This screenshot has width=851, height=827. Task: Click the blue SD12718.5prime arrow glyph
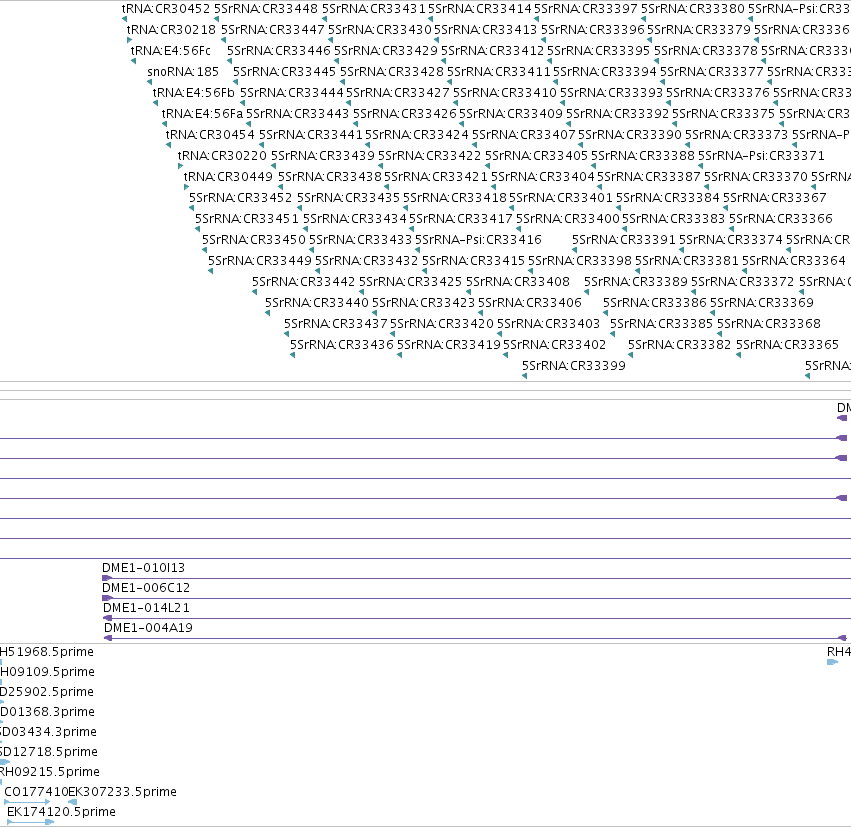[5, 762]
